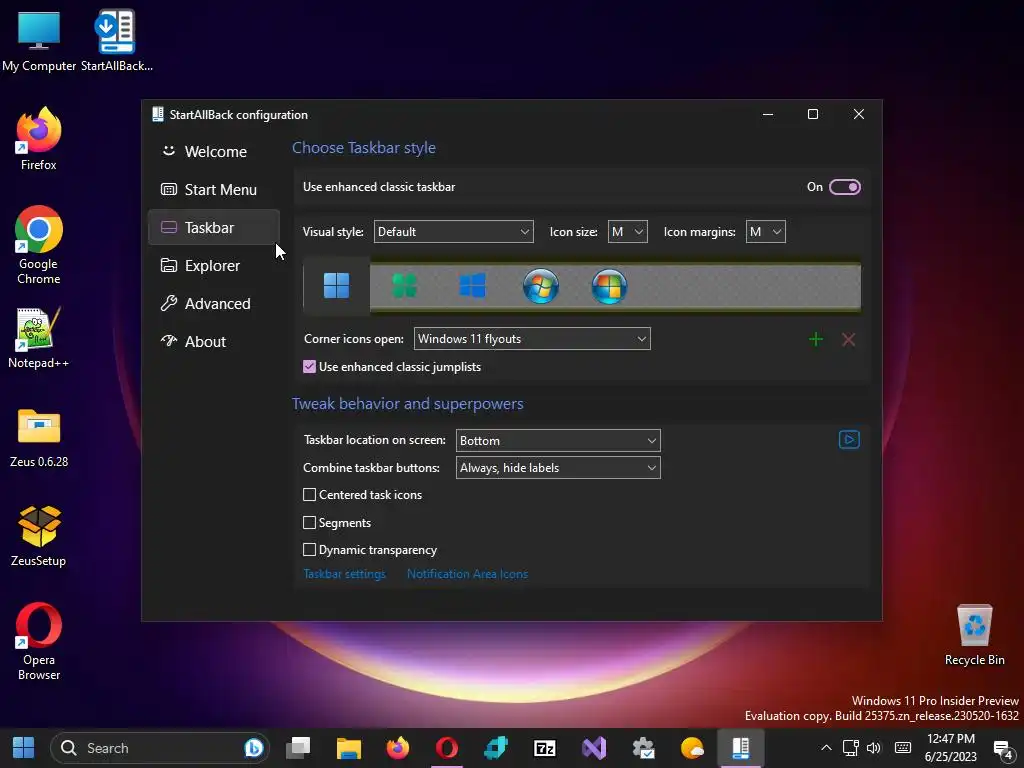Pick the Windows 10 blue logo start button
The image size is (1024, 768).
[x=472, y=285]
